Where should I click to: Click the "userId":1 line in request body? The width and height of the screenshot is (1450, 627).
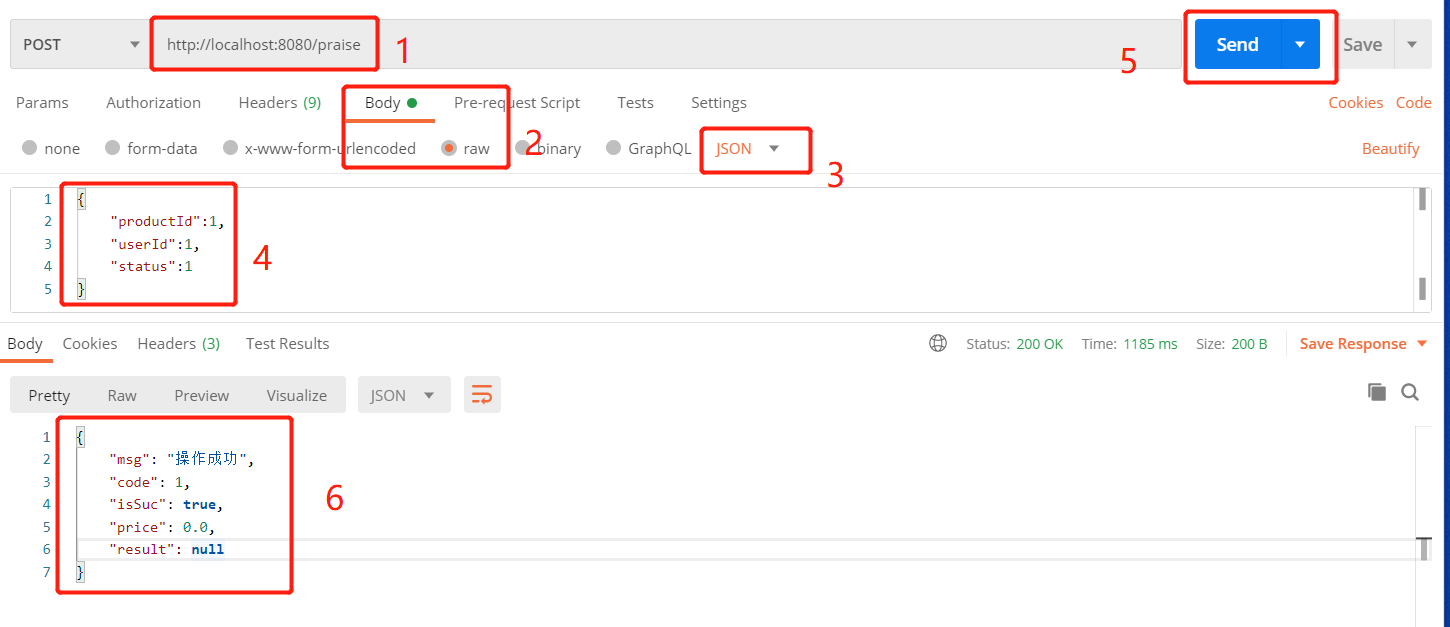pyautogui.click(x=155, y=244)
